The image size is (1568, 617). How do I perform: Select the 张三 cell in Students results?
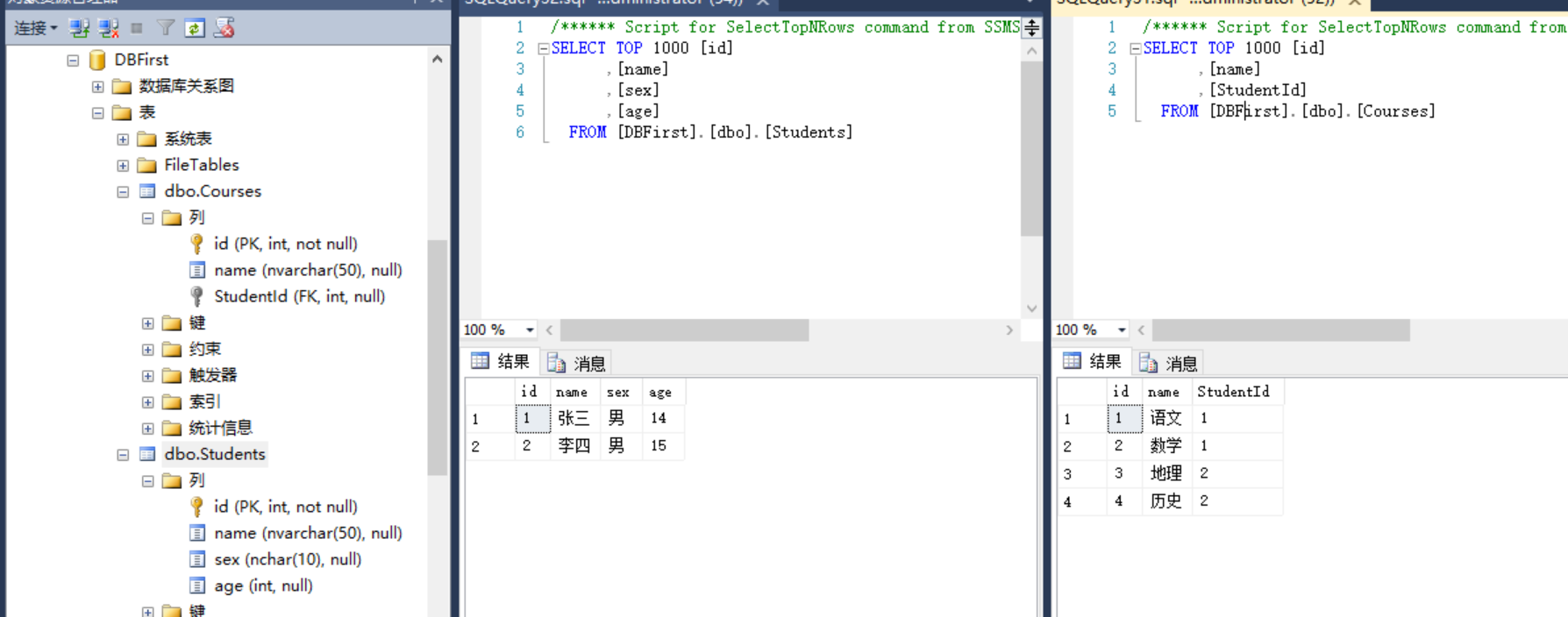tap(574, 418)
